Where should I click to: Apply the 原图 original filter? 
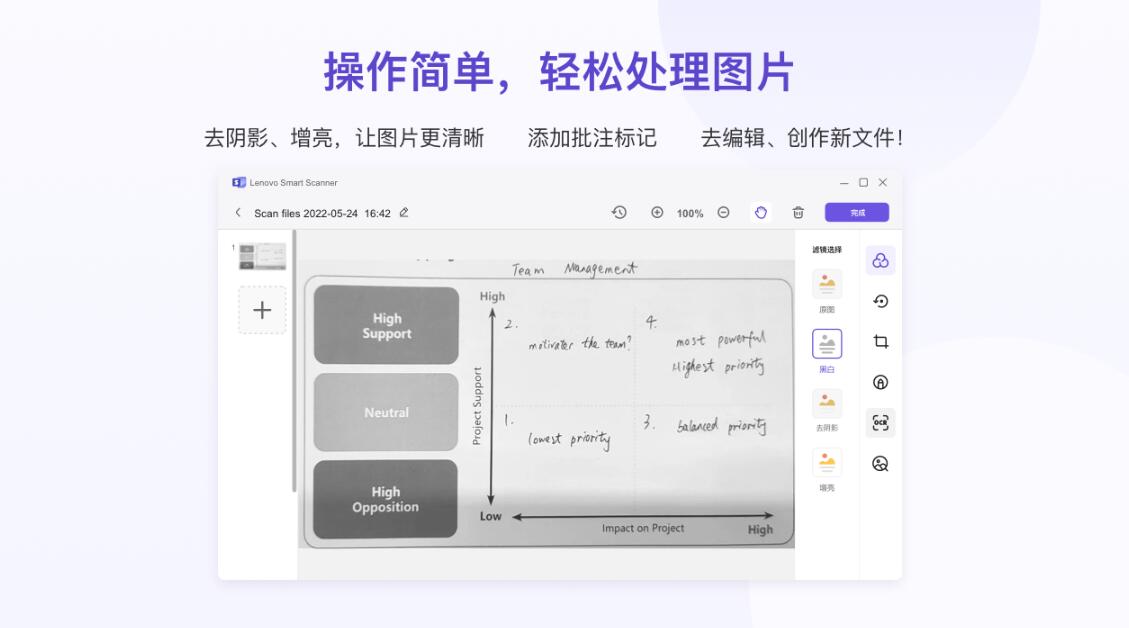click(x=827, y=291)
